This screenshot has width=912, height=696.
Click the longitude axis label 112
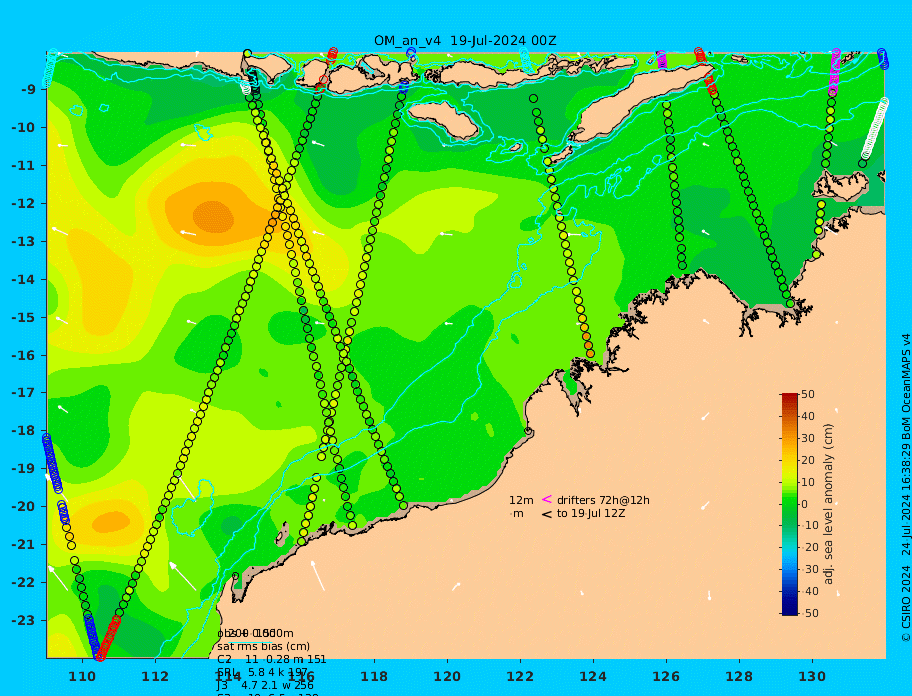155,677
